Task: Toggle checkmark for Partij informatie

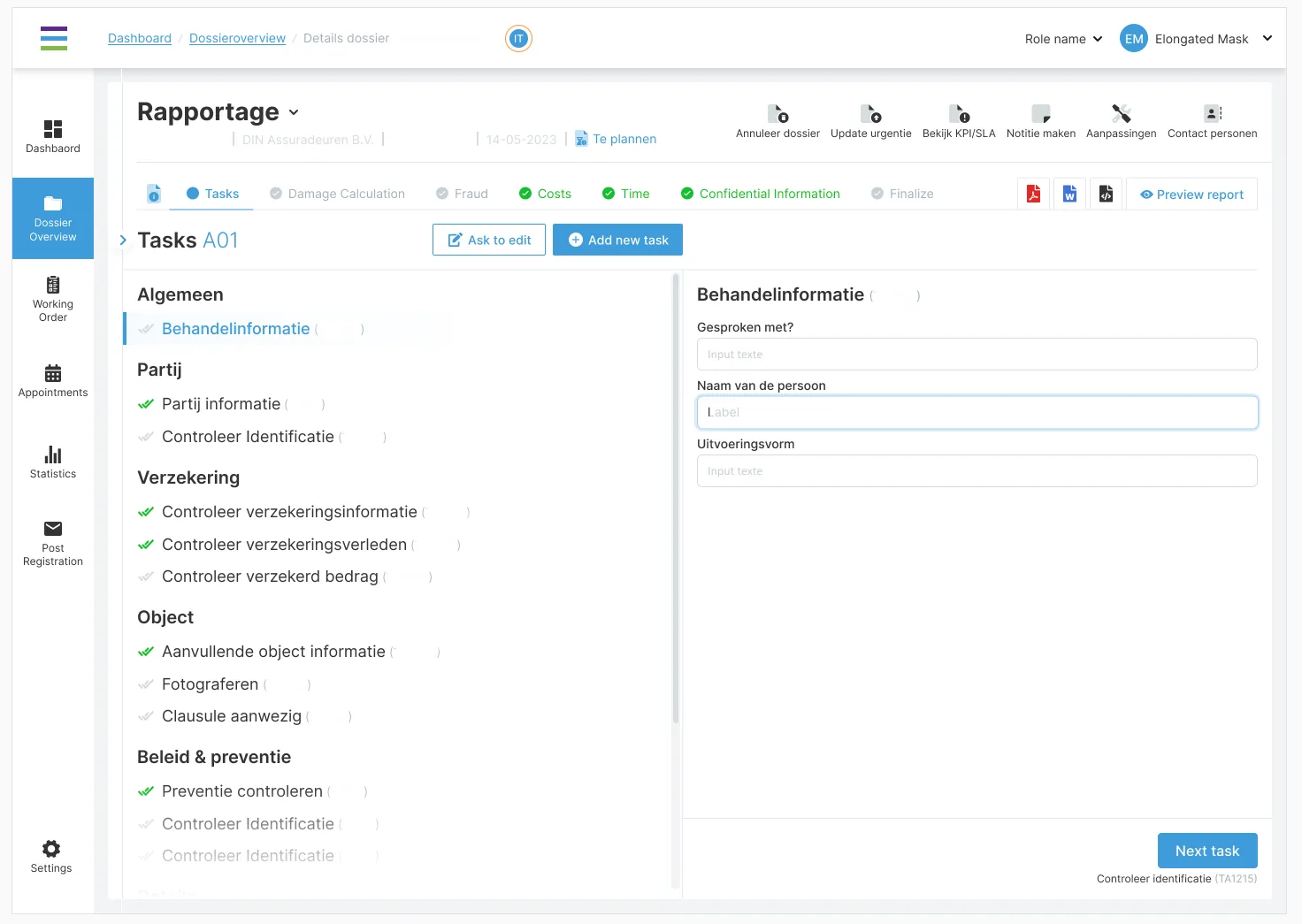Action: (x=146, y=404)
